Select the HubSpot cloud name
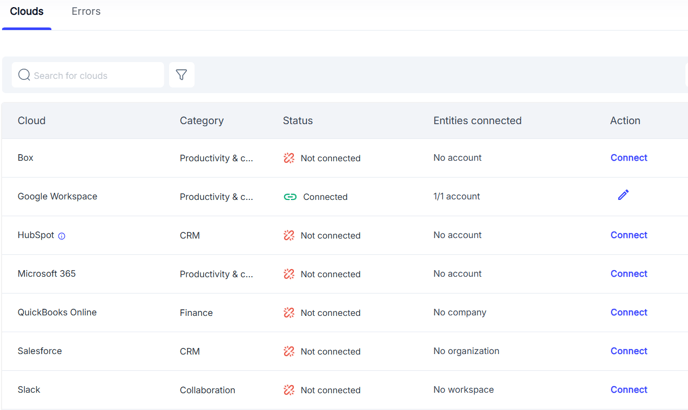The image size is (688, 410). [36, 235]
